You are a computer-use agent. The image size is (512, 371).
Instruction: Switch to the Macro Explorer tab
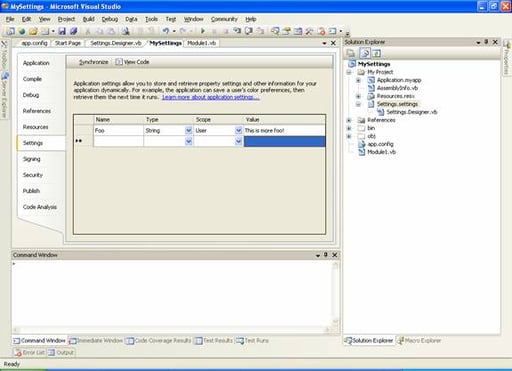click(x=419, y=341)
